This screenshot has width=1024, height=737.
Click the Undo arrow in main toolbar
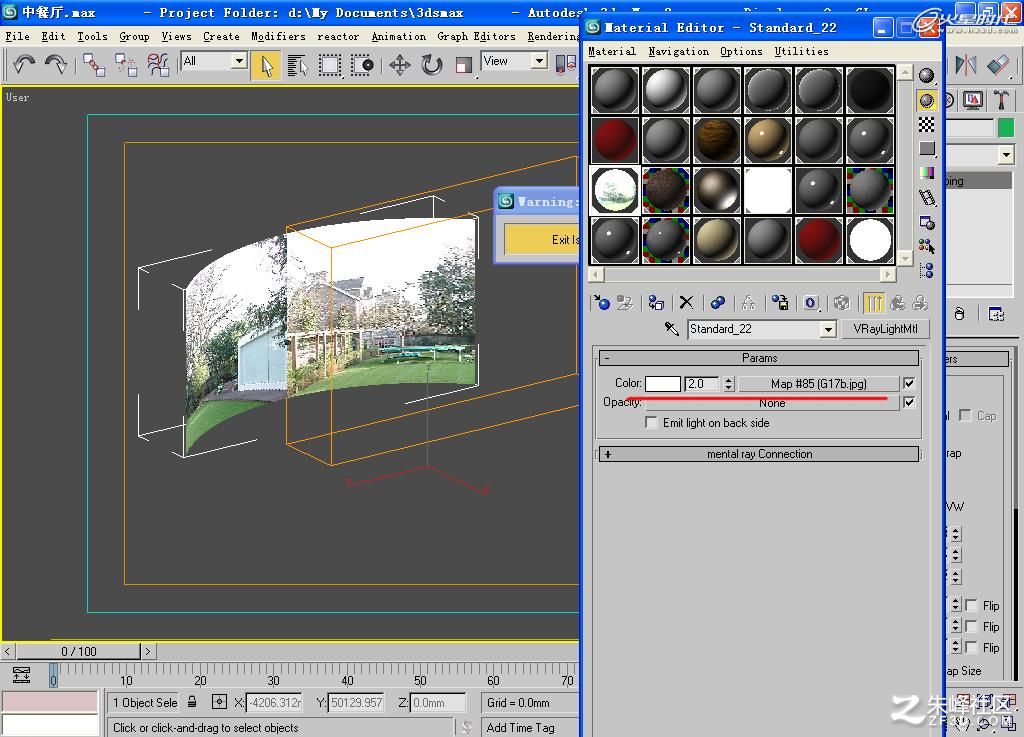coord(24,64)
